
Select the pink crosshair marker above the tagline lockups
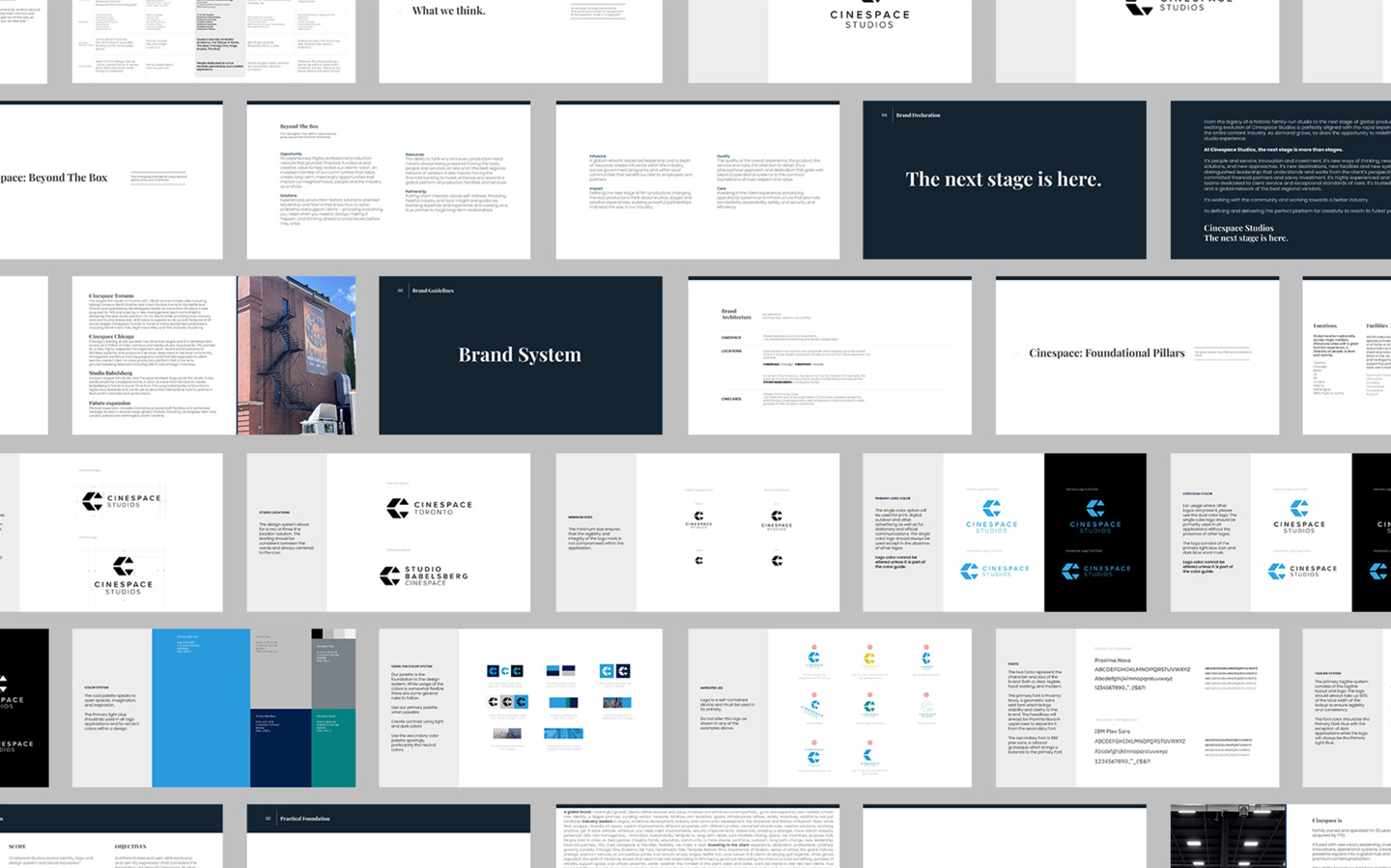(x=814, y=646)
